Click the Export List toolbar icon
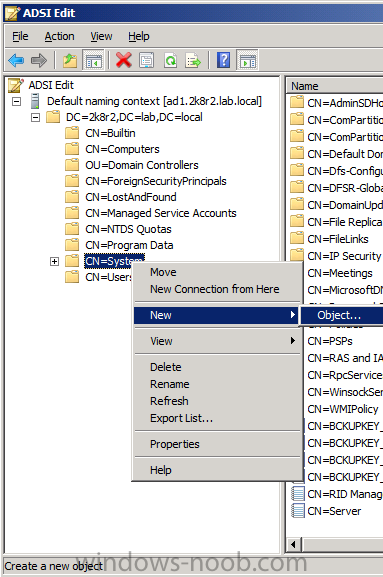The width and height of the screenshot is (383, 577). point(193,60)
